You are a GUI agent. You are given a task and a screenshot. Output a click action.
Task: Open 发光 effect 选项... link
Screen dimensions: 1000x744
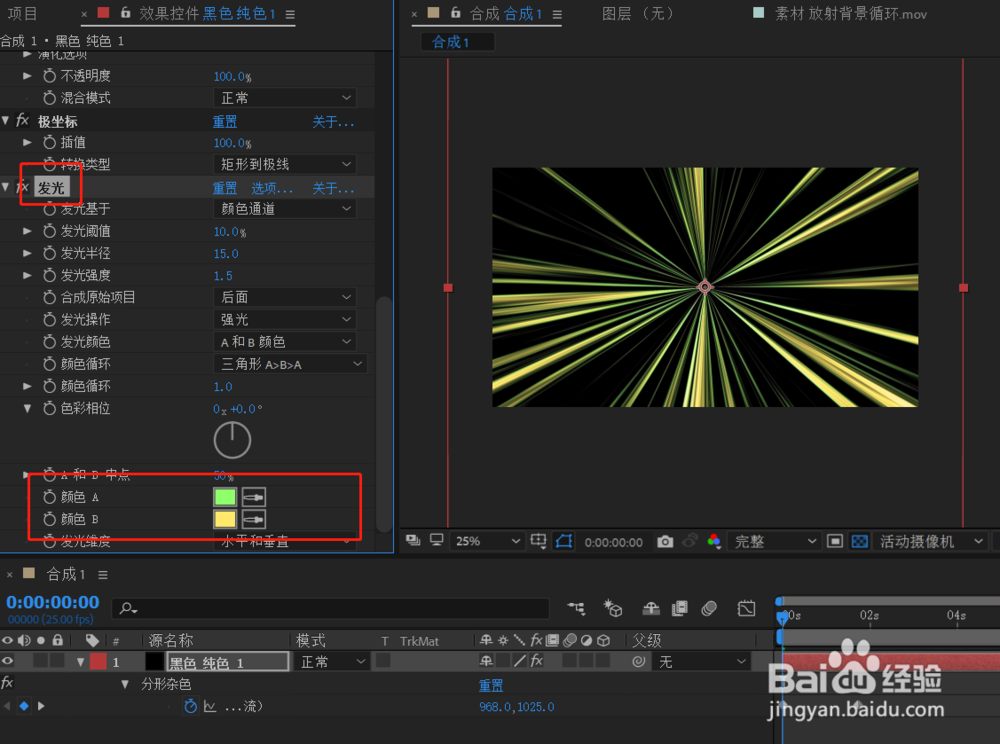[272, 188]
